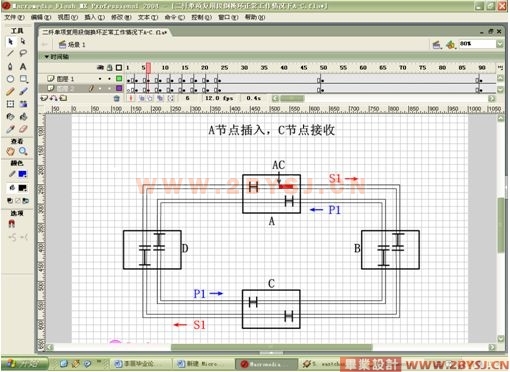Collapse the 时间轴 timeline panel

[47, 57]
